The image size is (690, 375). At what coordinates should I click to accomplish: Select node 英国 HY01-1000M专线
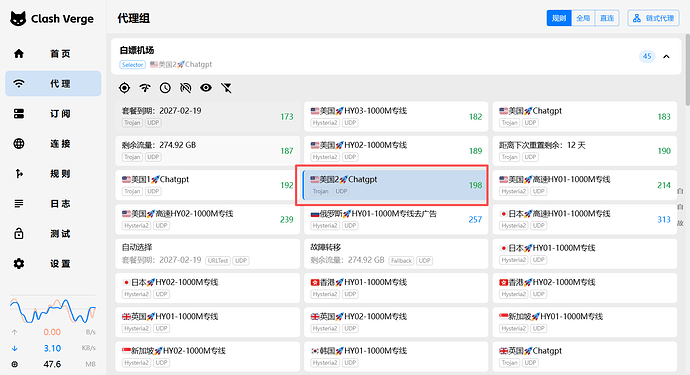207,323
